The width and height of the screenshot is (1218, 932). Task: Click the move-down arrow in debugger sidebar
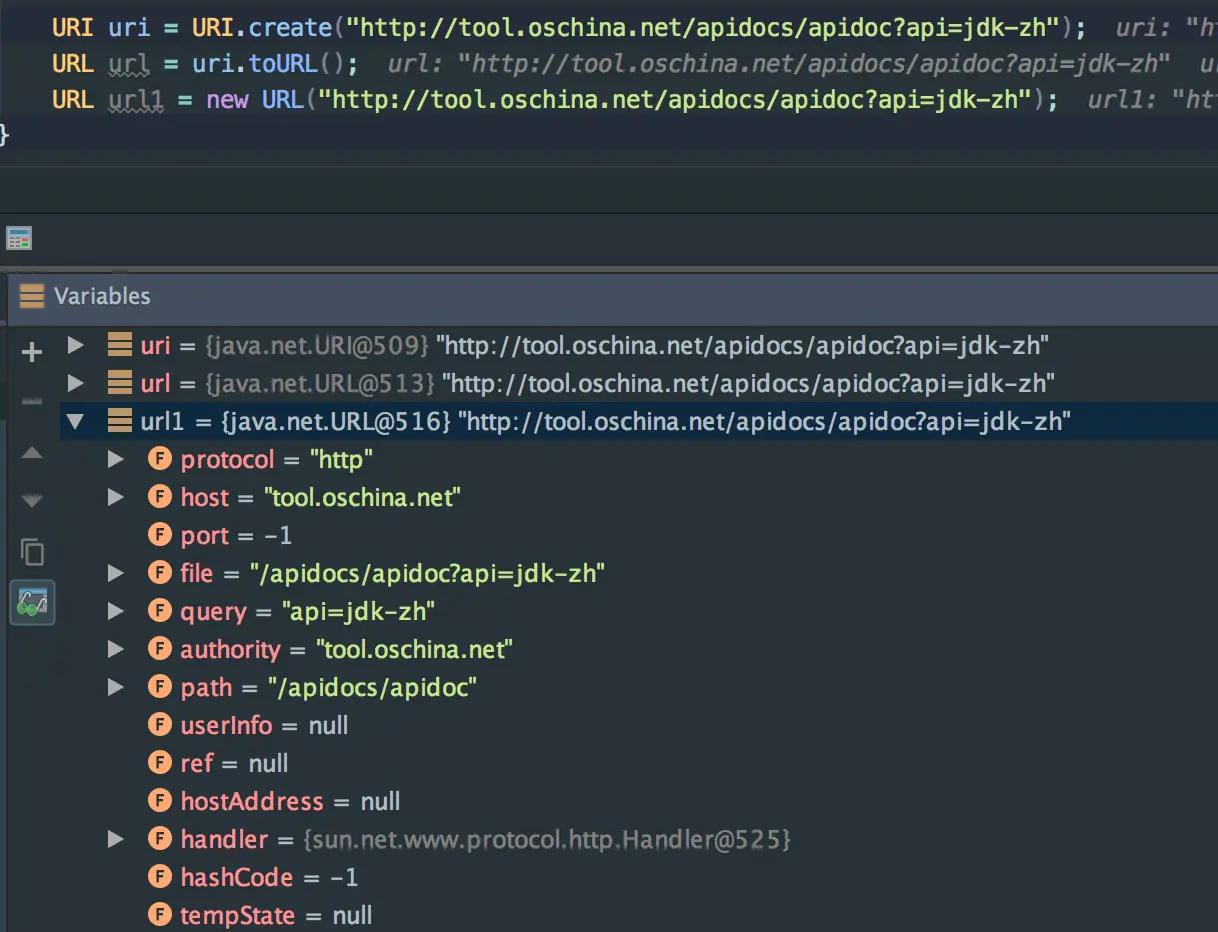(31, 500)
